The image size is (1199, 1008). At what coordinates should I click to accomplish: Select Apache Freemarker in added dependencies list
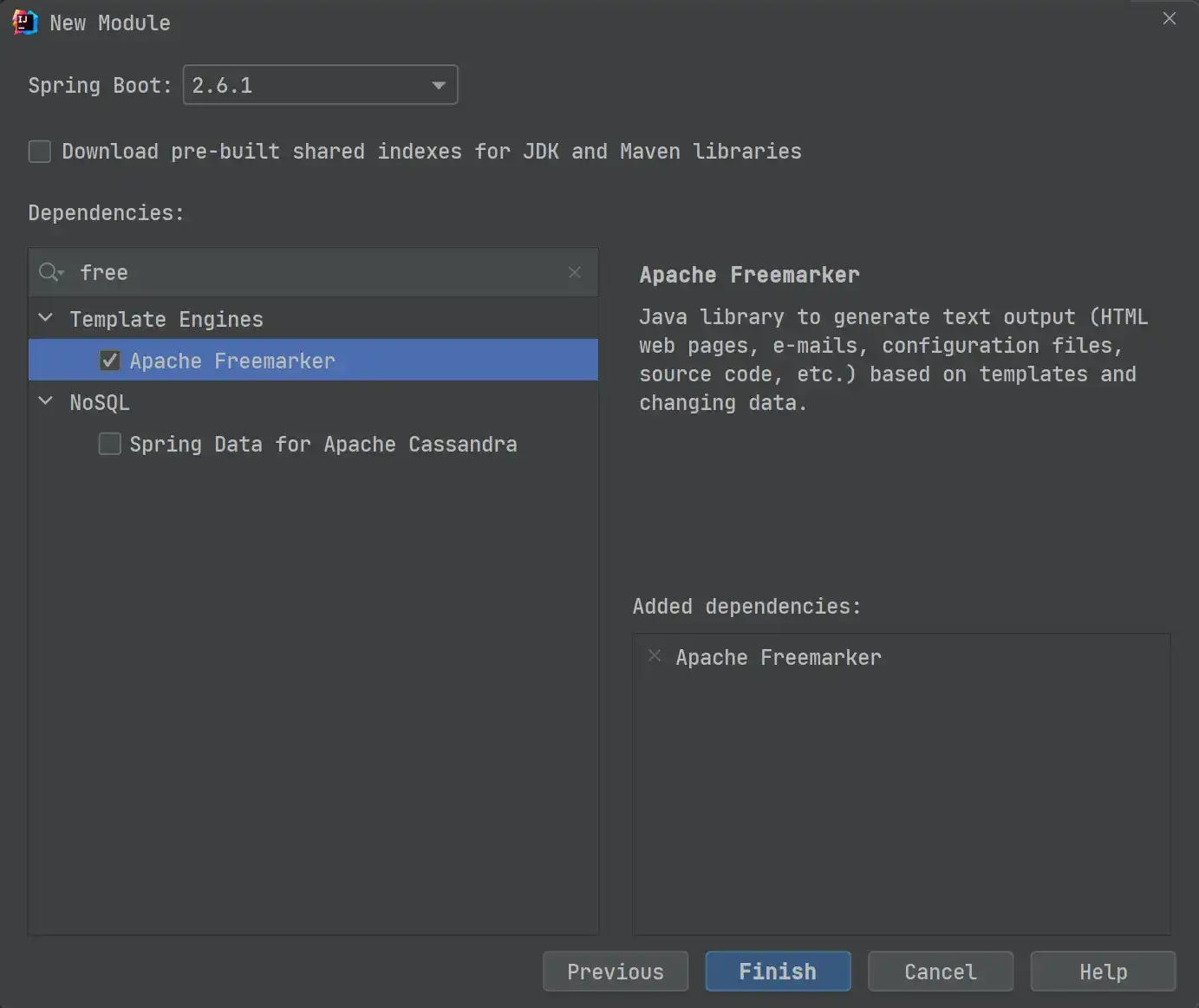point(778,657)
